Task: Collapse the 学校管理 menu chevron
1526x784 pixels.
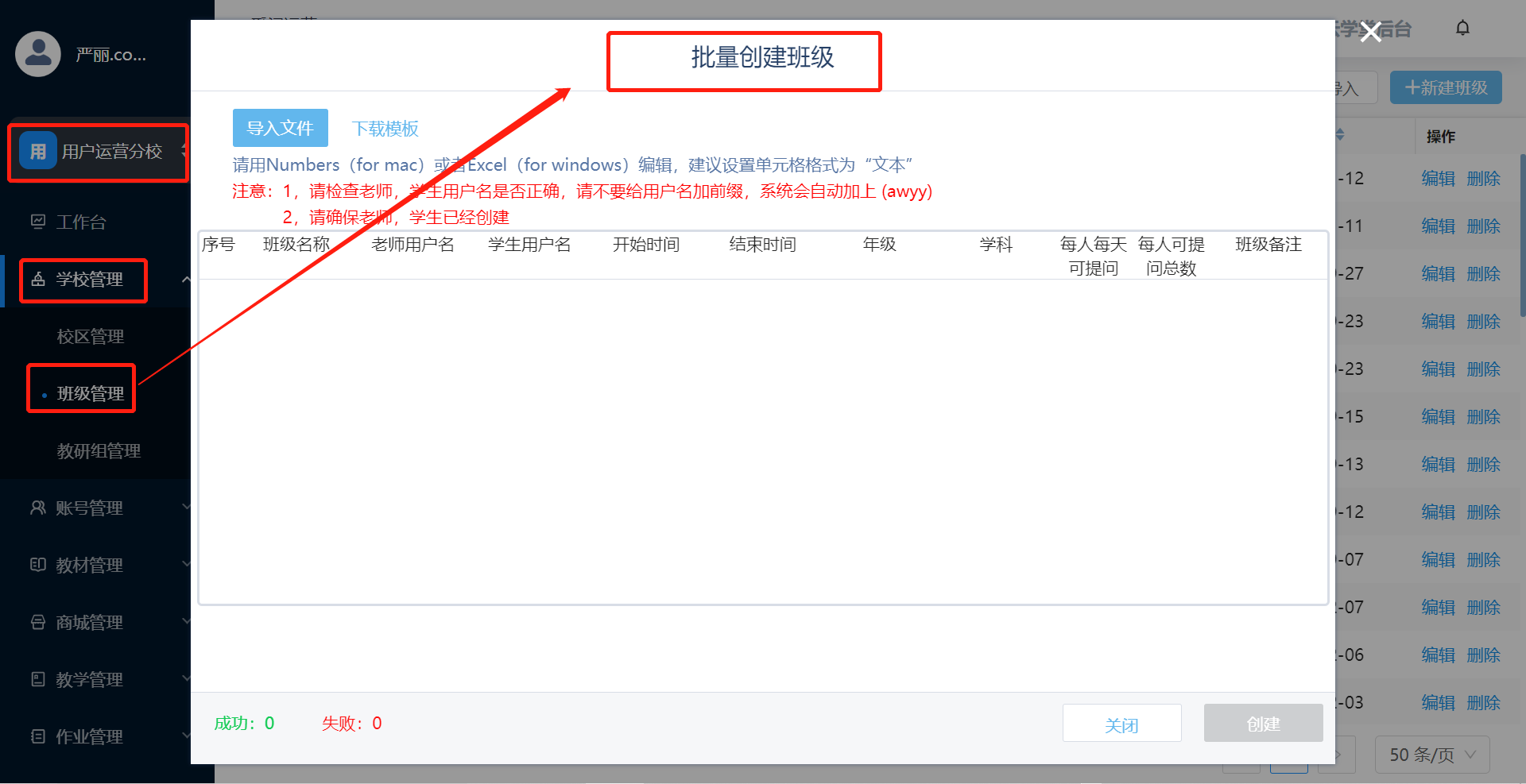Action: click(186, 279)
